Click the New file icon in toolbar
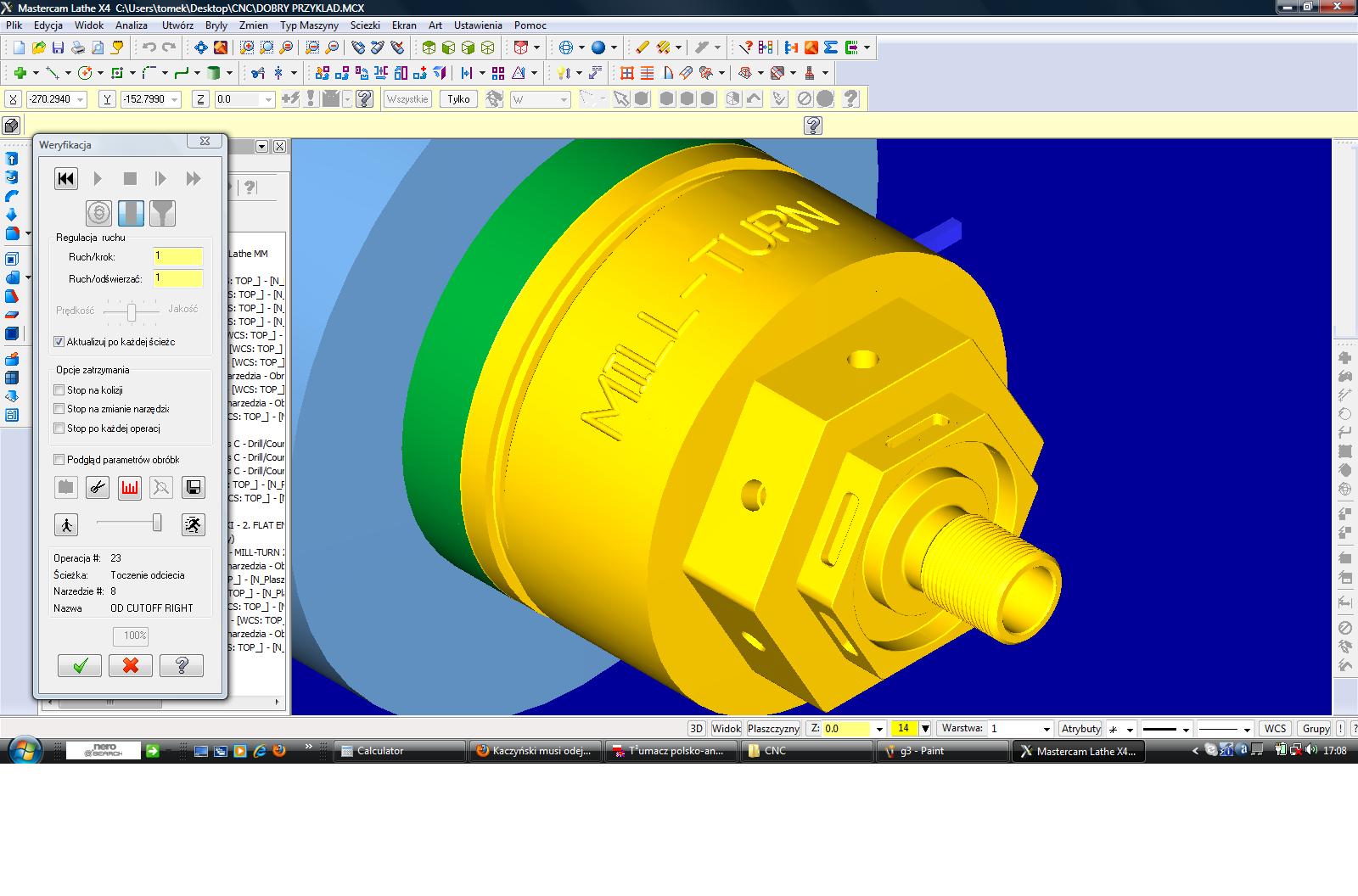1358x896 pixels. tap(18, 48)
